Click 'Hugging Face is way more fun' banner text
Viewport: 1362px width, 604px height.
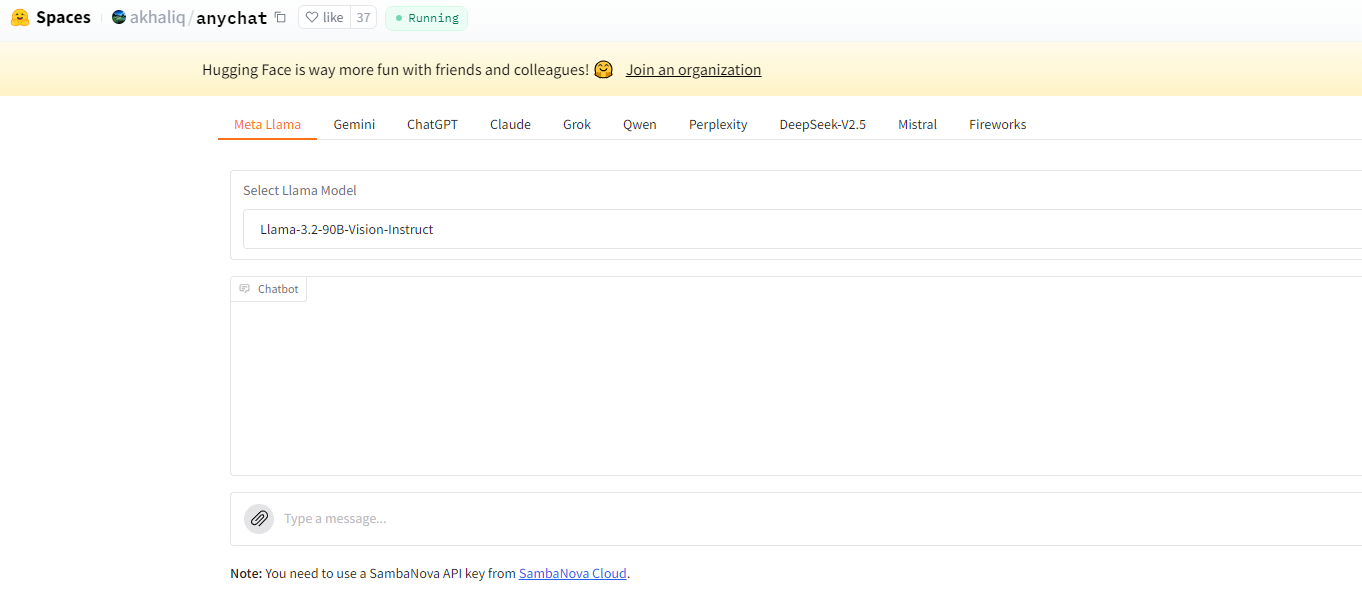[396, 70]
